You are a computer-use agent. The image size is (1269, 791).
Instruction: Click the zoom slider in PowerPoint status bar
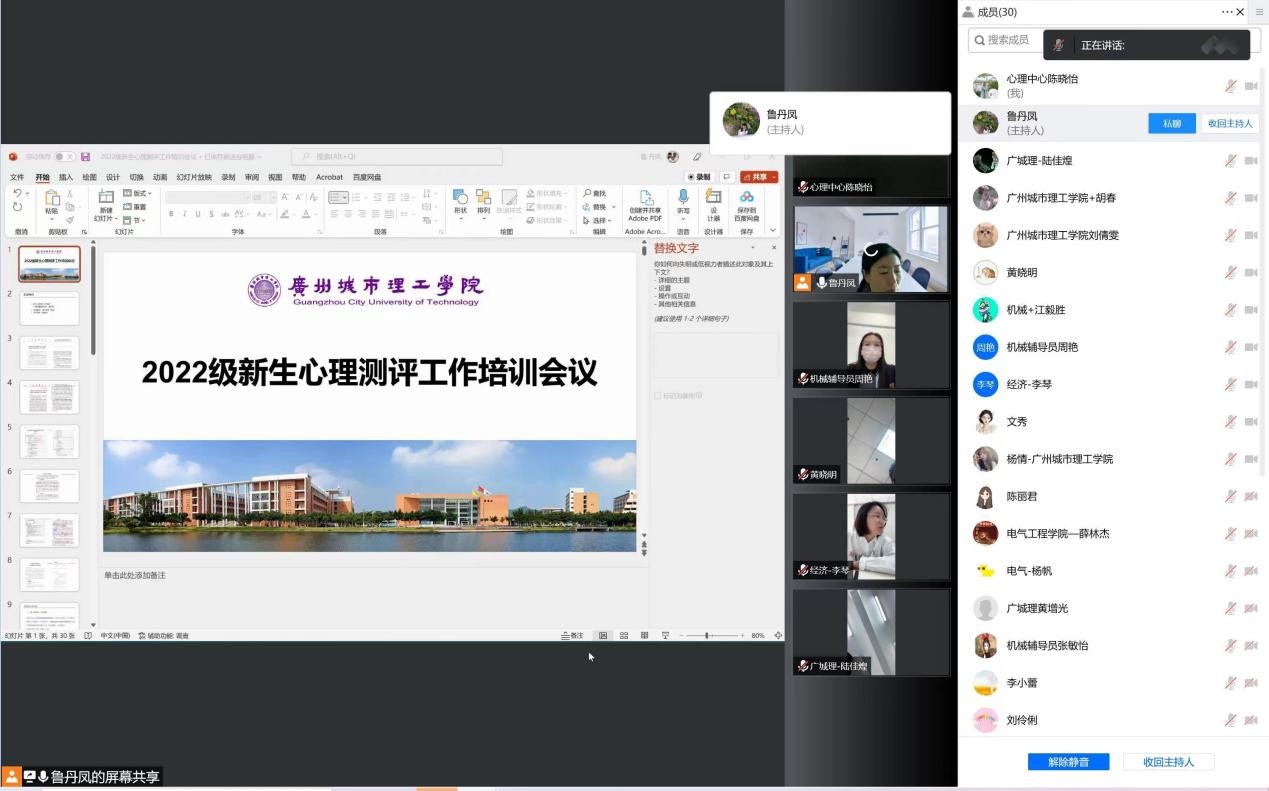tap(707, 636)
